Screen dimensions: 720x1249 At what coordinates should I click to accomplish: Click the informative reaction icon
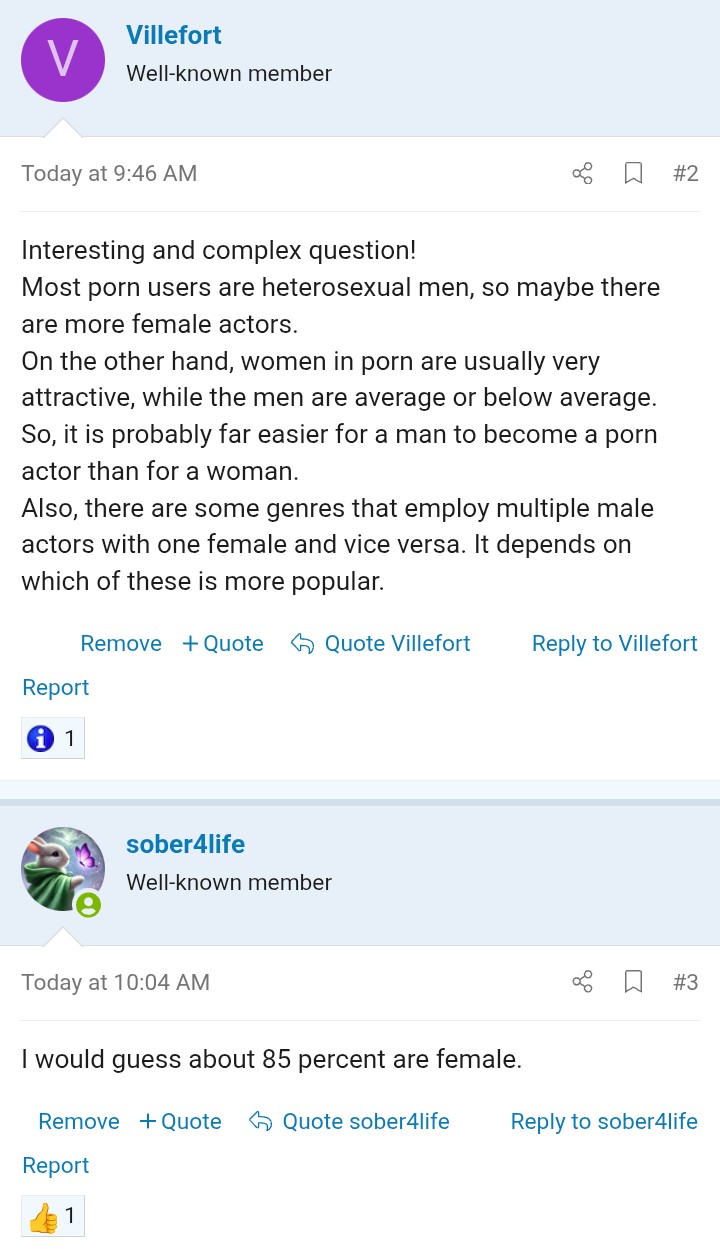click(40, 739)
